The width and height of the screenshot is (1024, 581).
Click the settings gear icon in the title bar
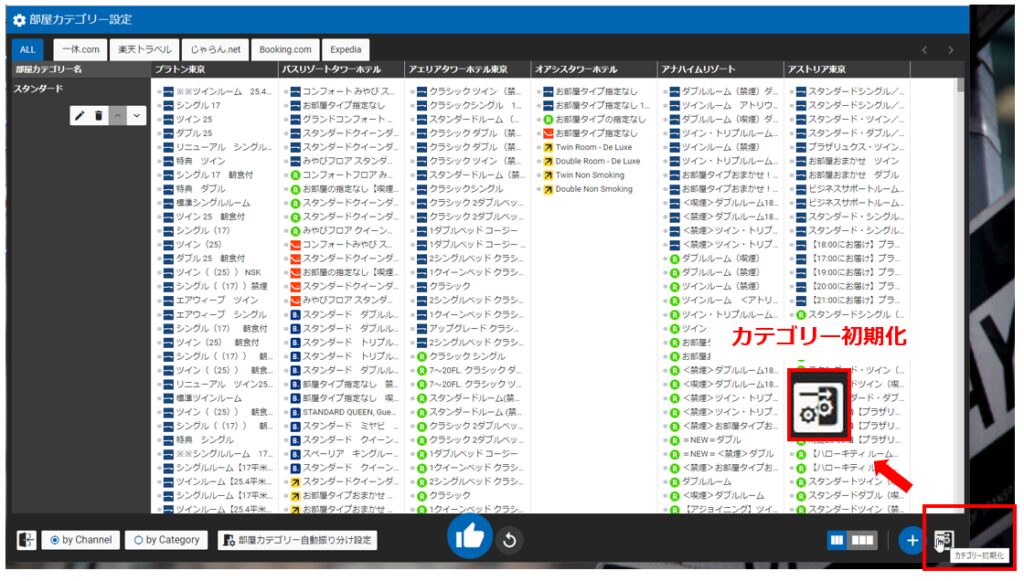[19, 20]
